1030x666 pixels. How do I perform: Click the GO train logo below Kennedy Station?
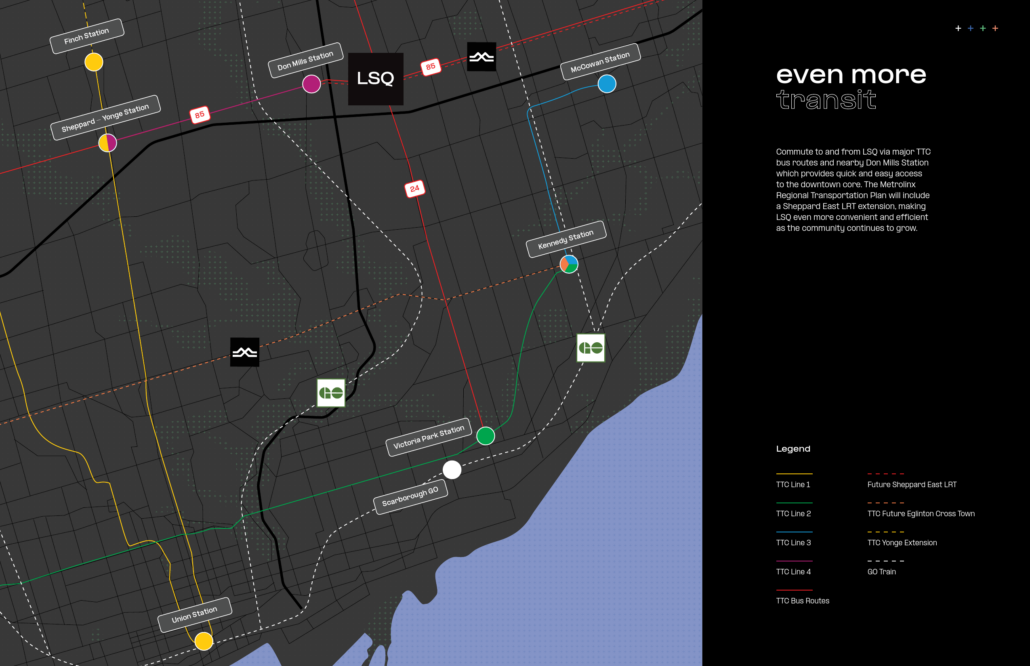click(x=590, y=348)
